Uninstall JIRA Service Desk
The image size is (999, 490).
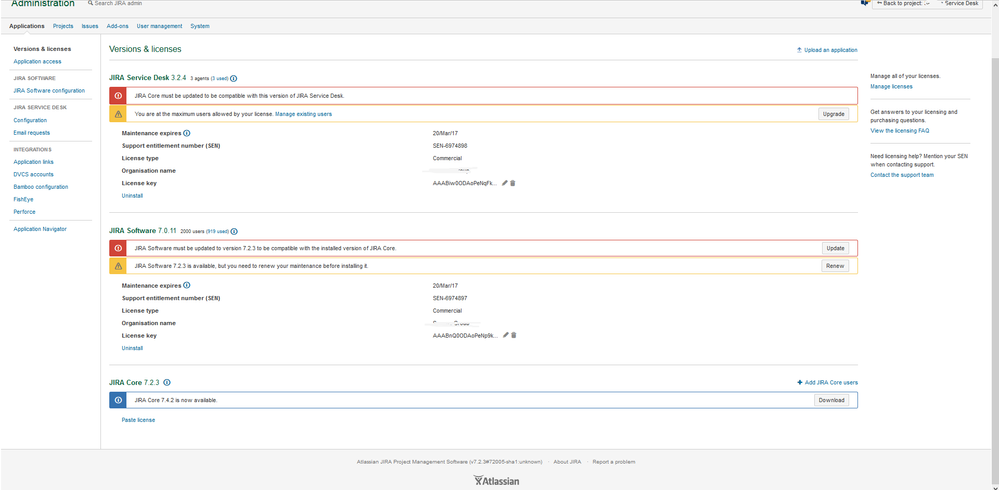point(132,196)
